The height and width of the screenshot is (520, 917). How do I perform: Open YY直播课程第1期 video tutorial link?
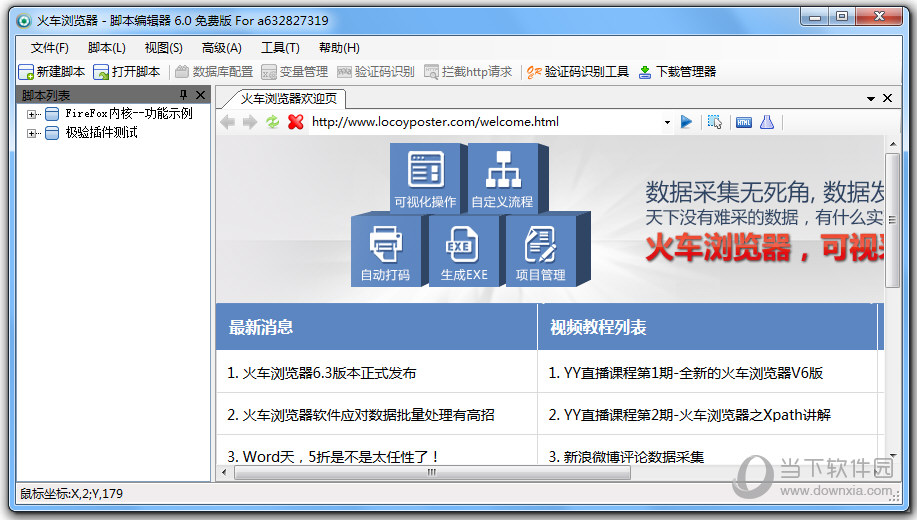pyautogui.click(x=693, y=373)
